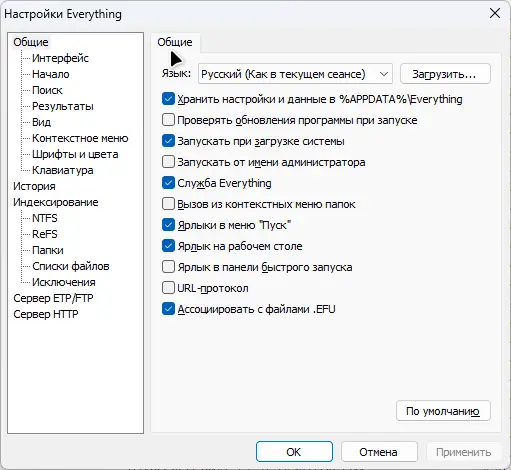Click the "По умолчанию" button

pos(443,411)
